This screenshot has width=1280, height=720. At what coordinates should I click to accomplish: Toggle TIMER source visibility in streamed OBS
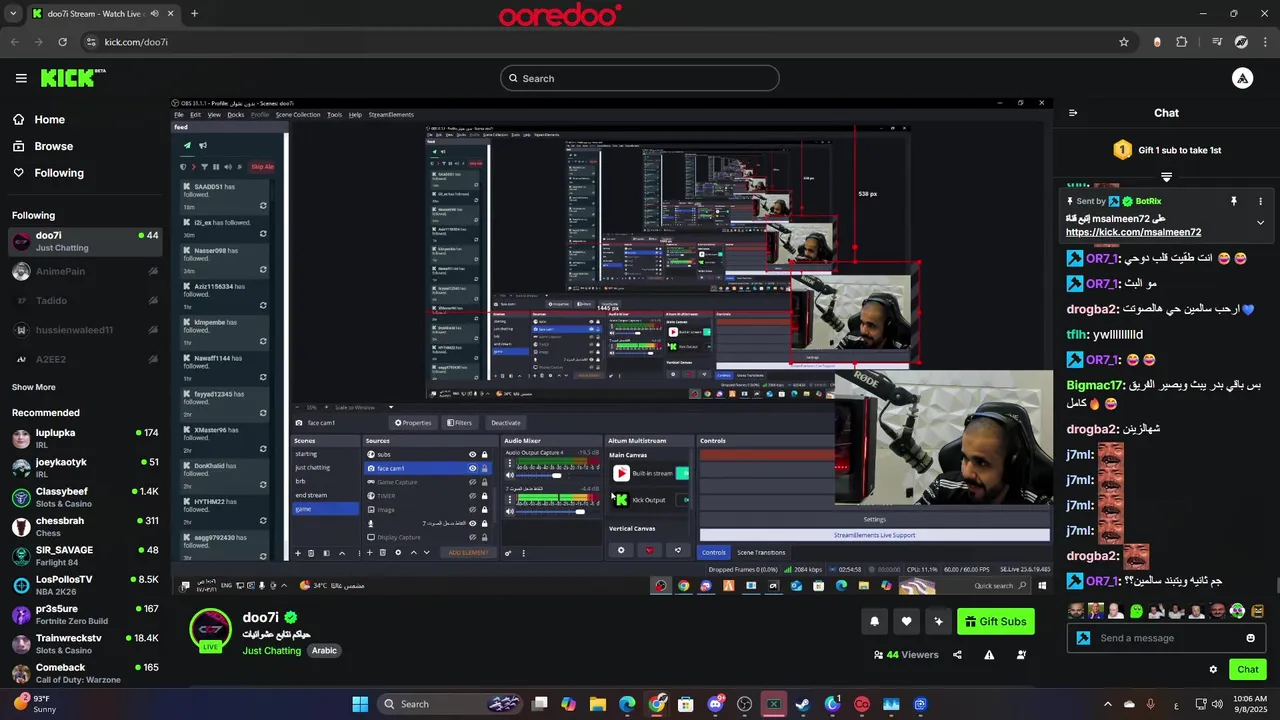pyautogui.click(x=472, y=496)
